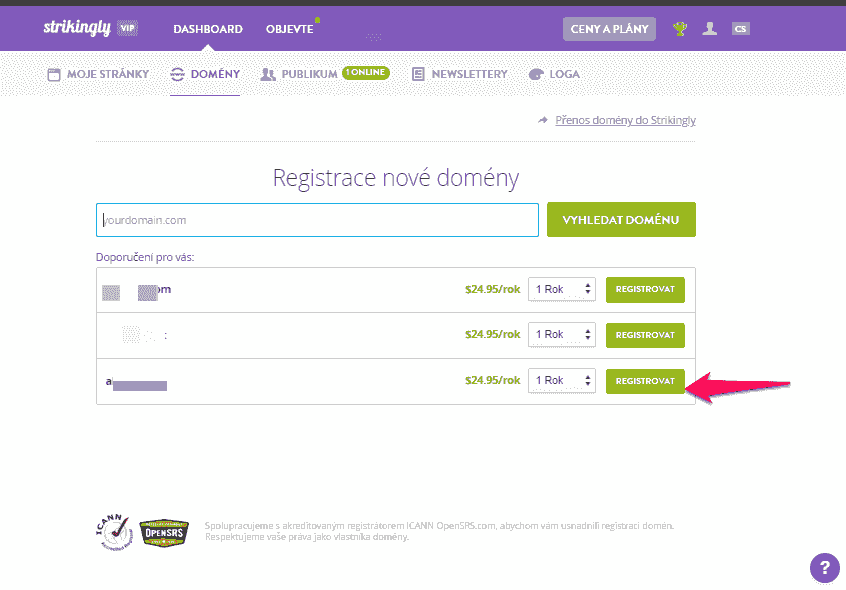The image size is (846, 590).
Task: Switch to Publikum tab
Action: tap(299, 74)
